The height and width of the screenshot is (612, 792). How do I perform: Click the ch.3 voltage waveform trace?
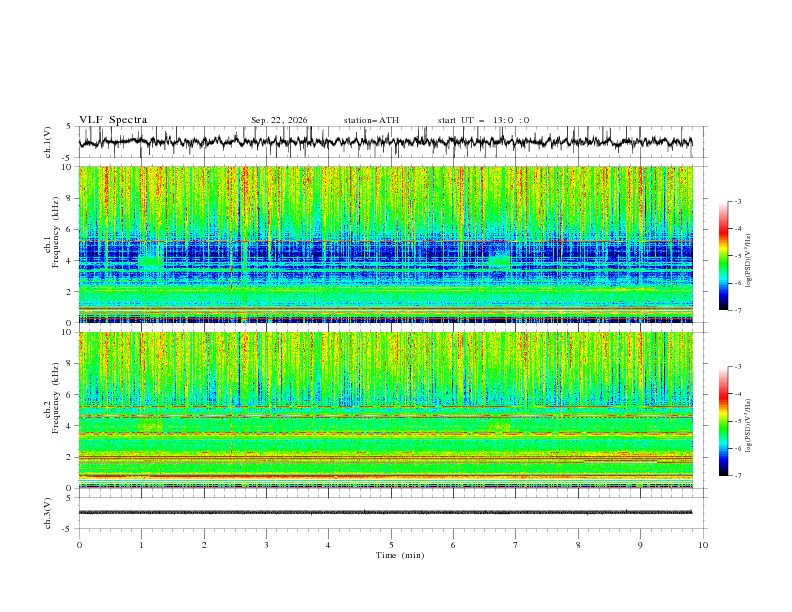[385, 512]
